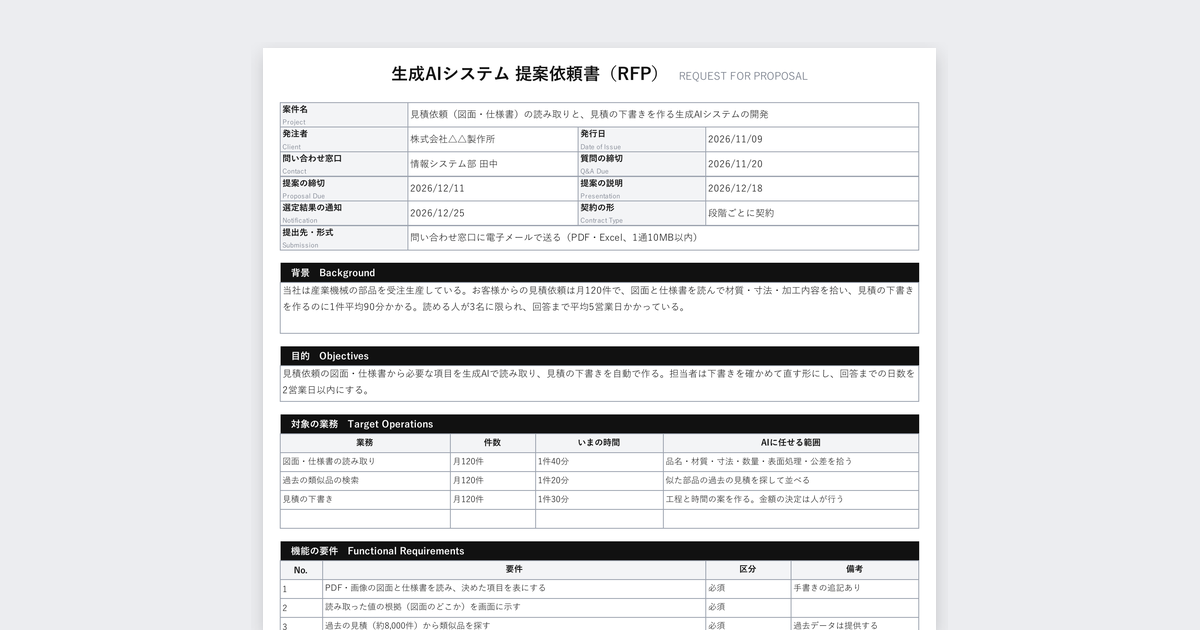Screen dimensions: 1200x630
Task: Click the REQUEST FOR PROPOSAL subtitle
Action: 743,76
